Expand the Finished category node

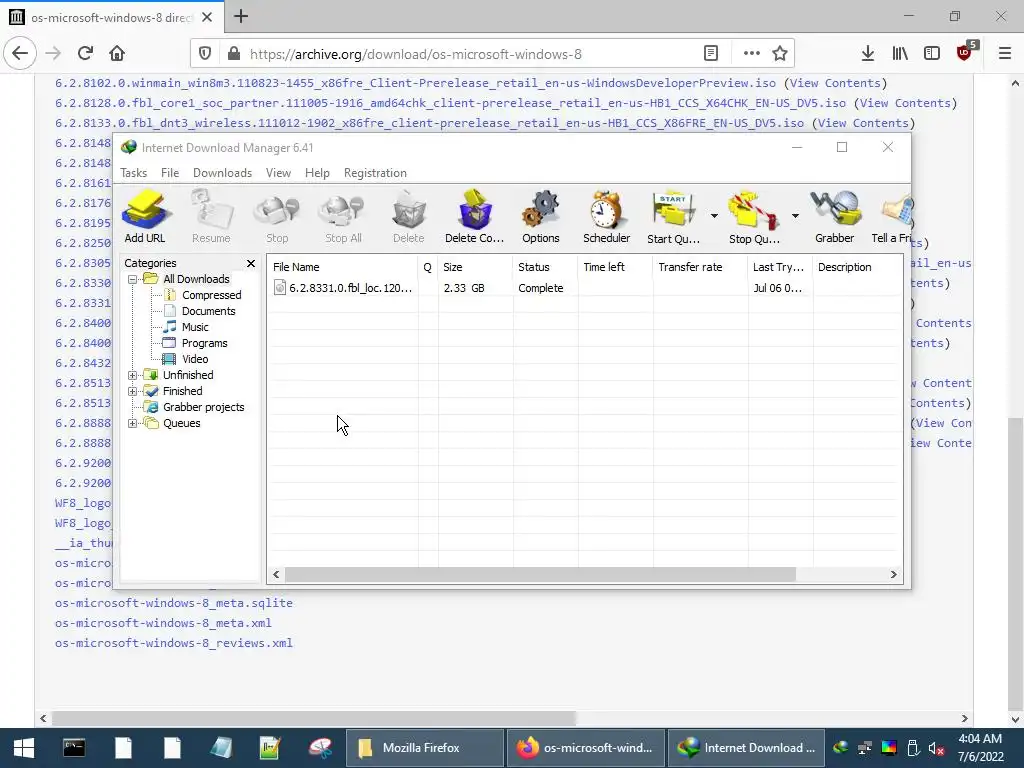click(133, 391)
